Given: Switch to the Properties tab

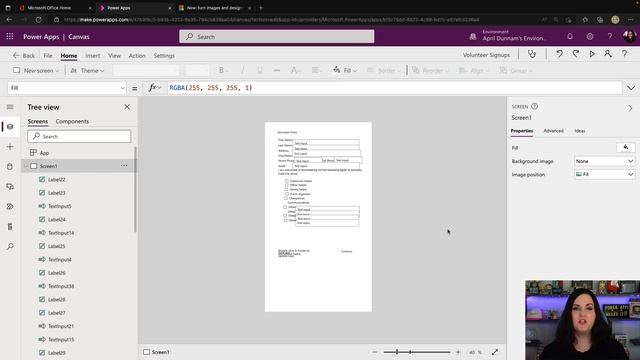Looking at the screenshot, I should click(x=522, y=131).
